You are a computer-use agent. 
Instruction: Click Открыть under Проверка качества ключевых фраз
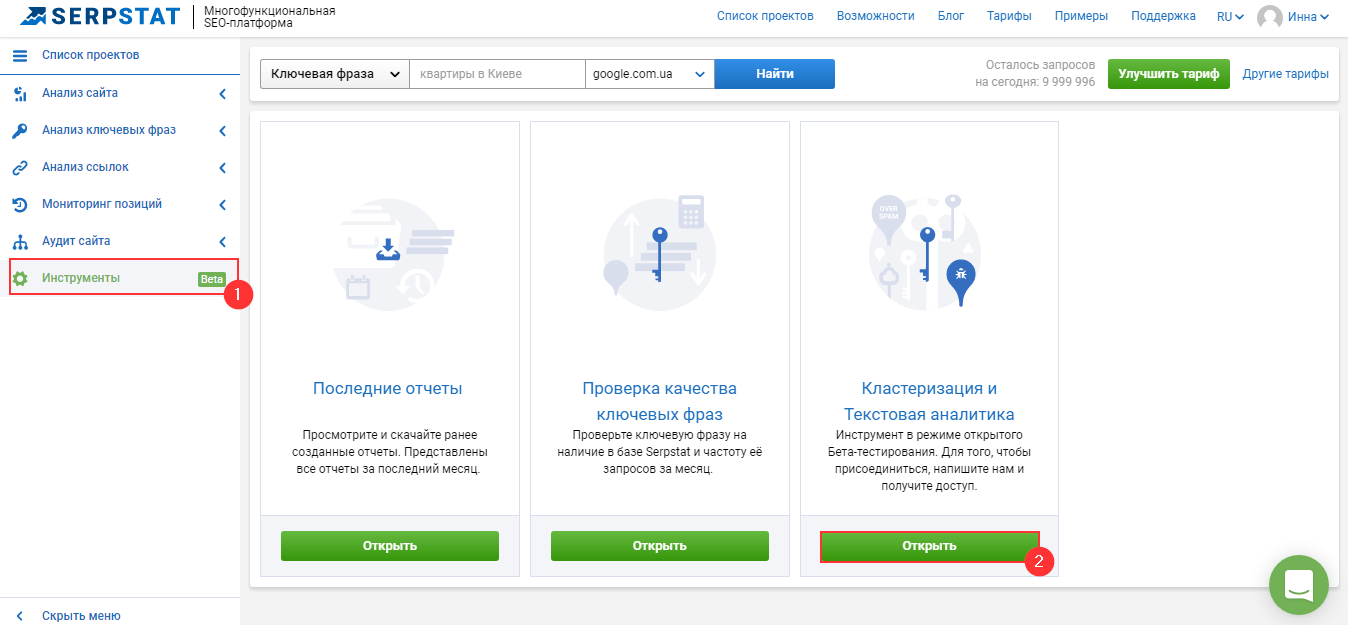[659, 546]
